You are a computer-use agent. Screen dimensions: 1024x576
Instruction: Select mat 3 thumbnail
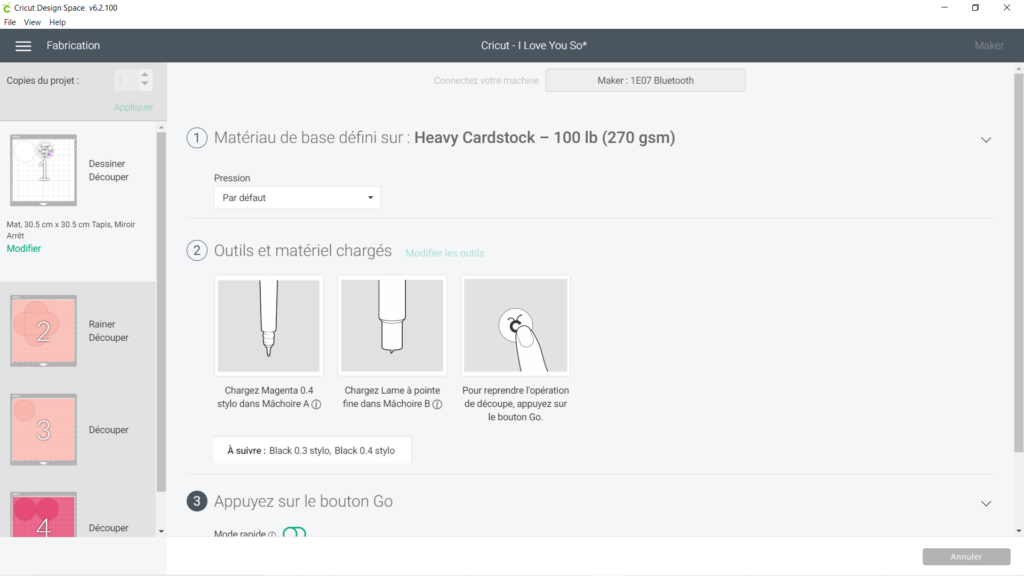(x=43, y=429)
